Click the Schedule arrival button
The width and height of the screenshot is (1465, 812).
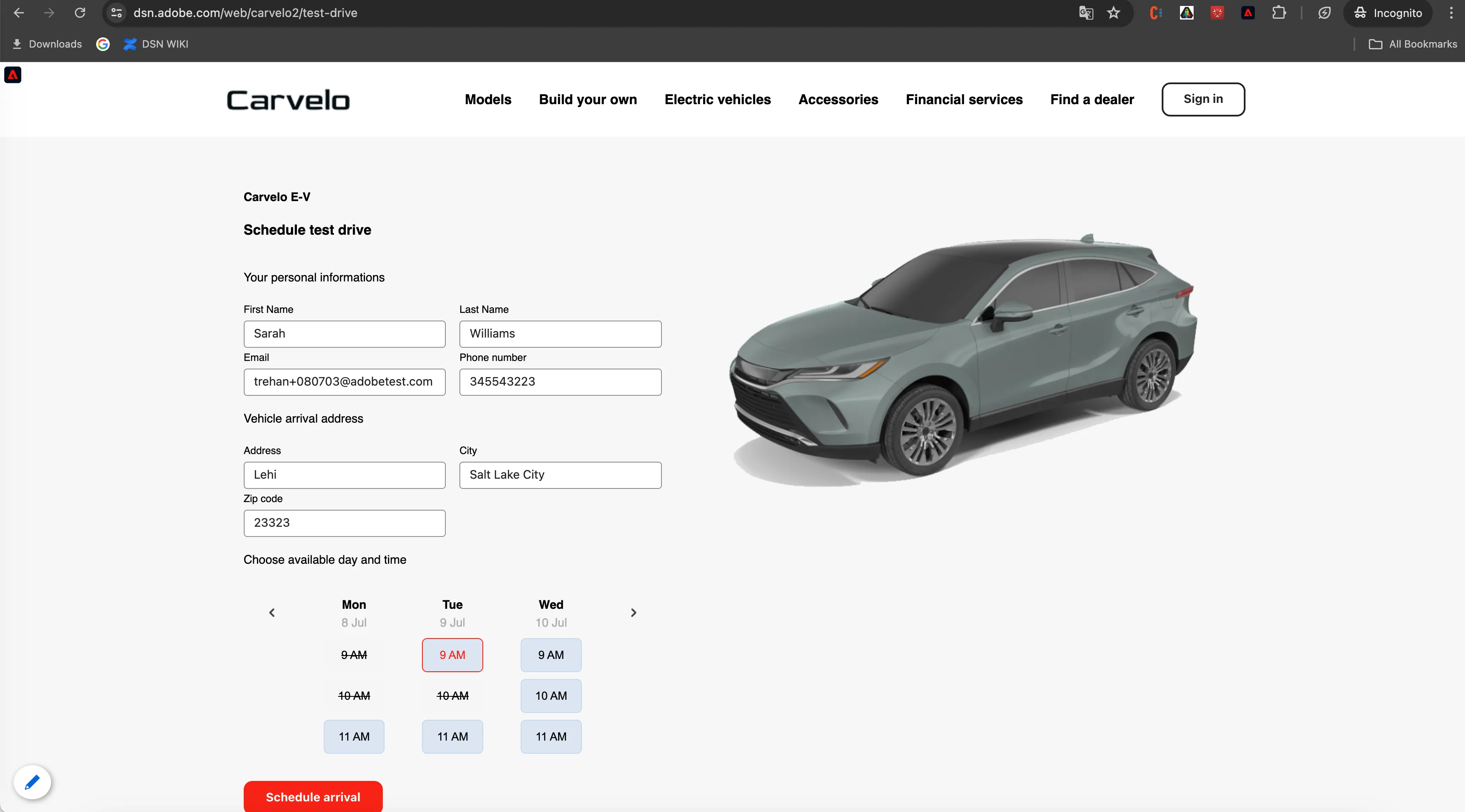[x=313, y=796]
